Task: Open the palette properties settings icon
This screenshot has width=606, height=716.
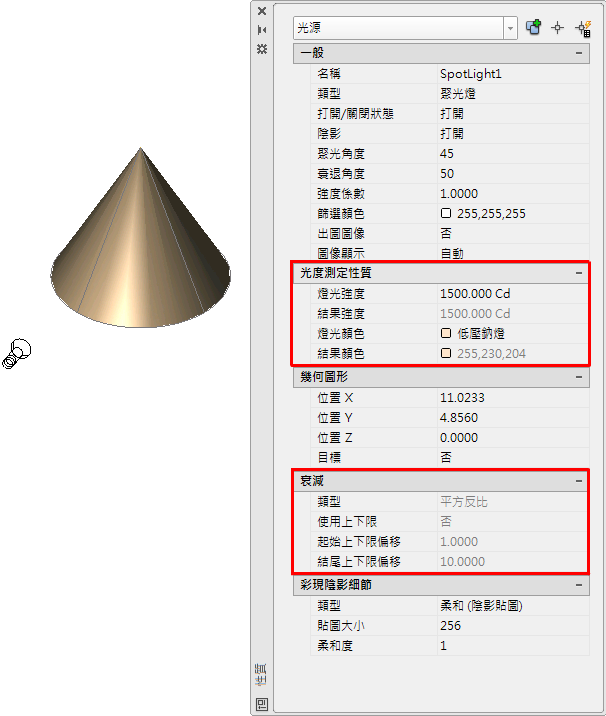Action: [x=262, y=49]
